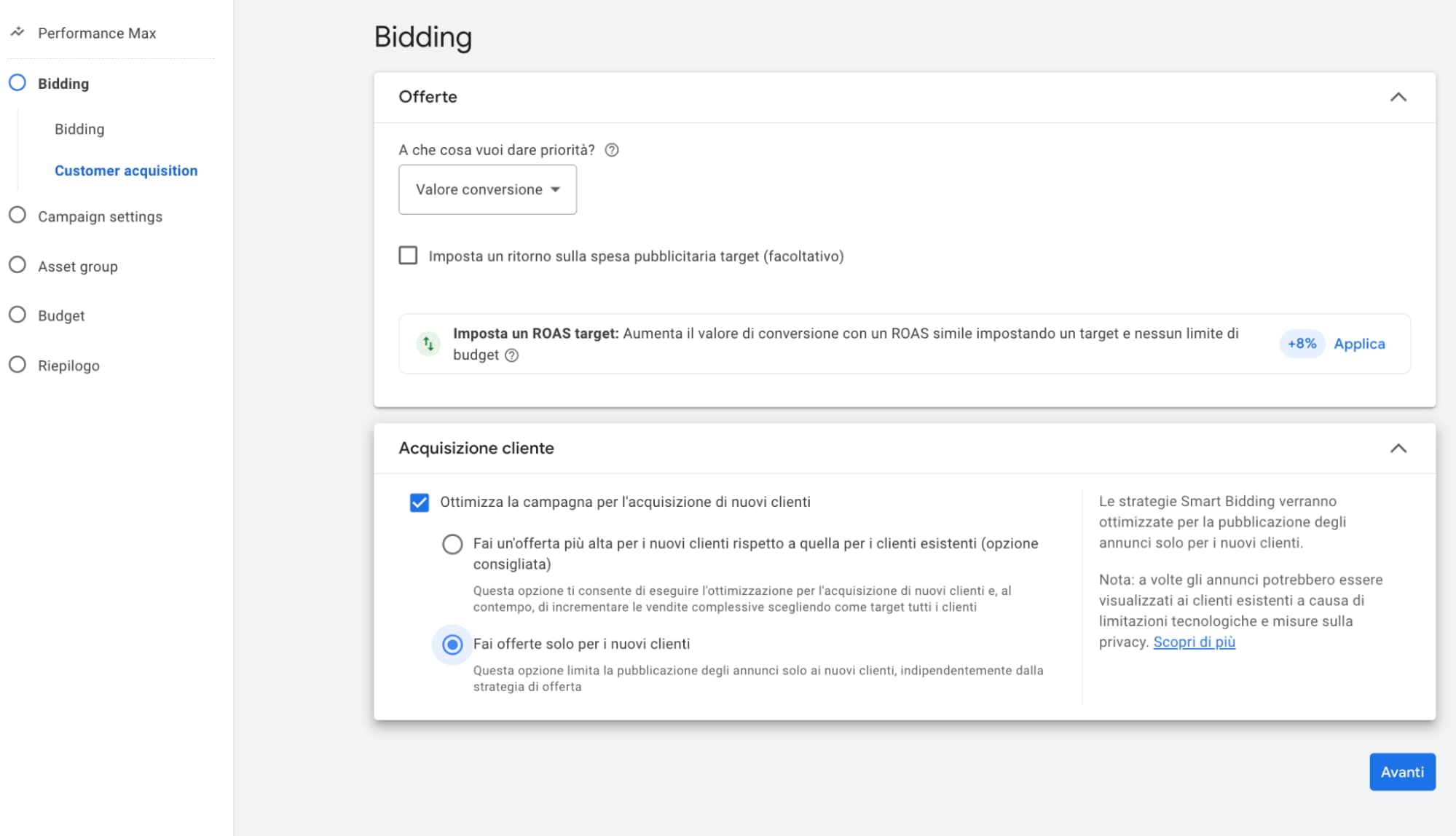1456x836 pixels.
Task: Click help icon after 'budget' text
Action: coord(512,355)
